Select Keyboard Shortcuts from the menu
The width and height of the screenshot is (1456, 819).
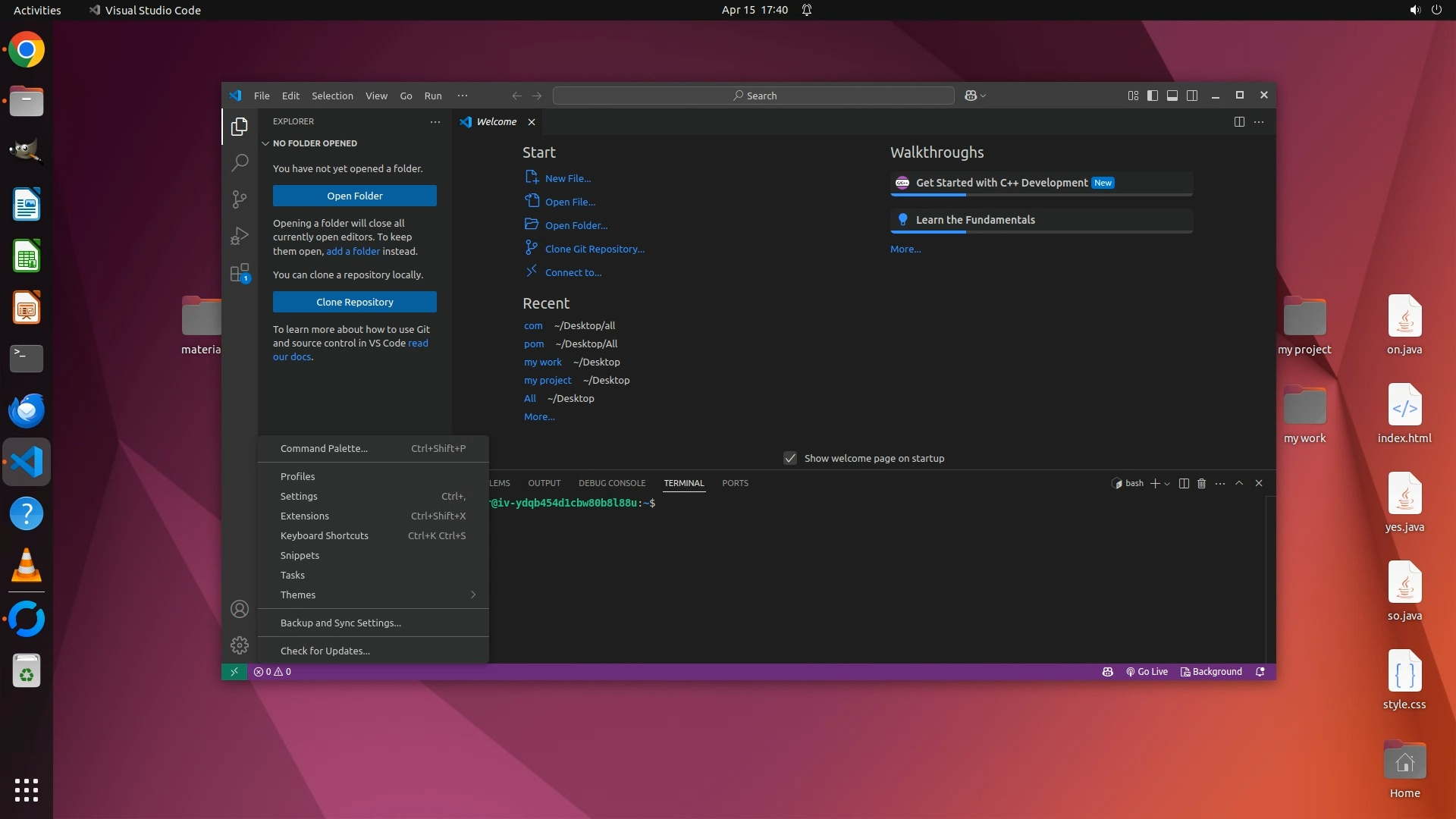point(325,535)
